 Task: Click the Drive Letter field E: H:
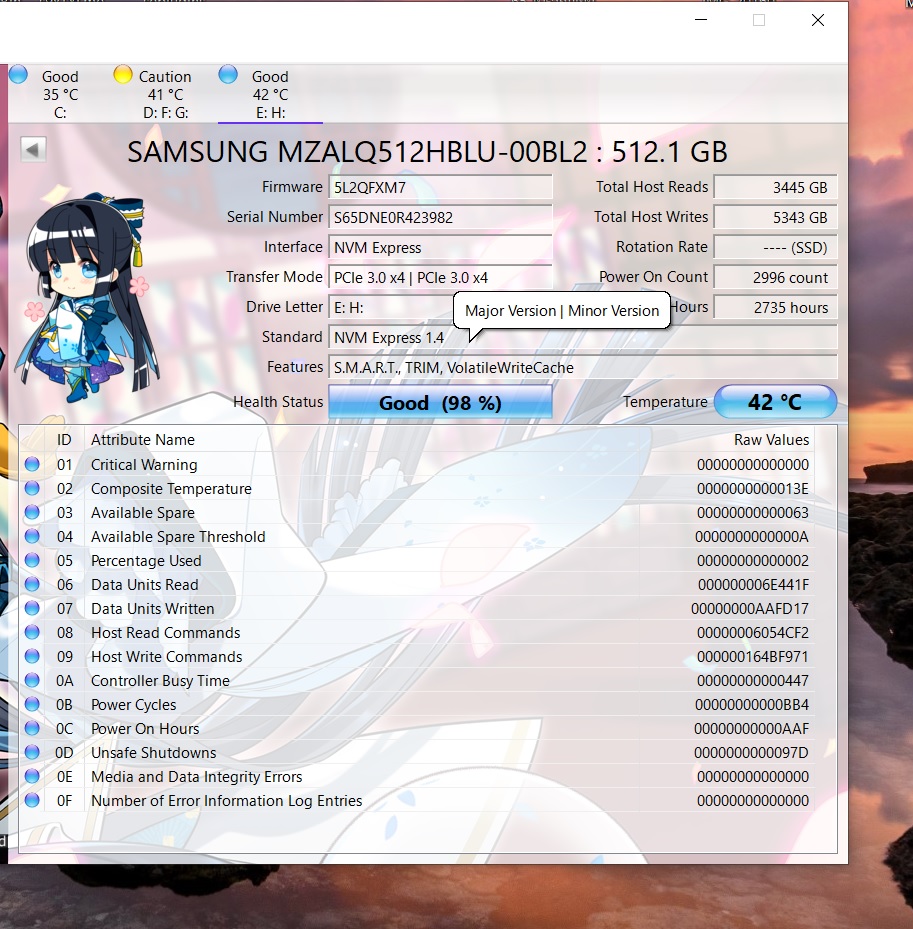pos(391,307)
